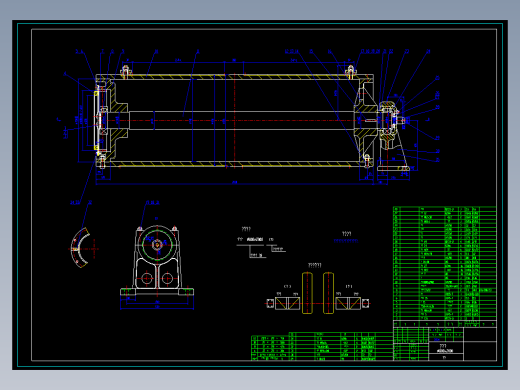Click the red vertical centerline of the drum
The height and width of the screenshot is (390, 520).
(x=235, y=120)
